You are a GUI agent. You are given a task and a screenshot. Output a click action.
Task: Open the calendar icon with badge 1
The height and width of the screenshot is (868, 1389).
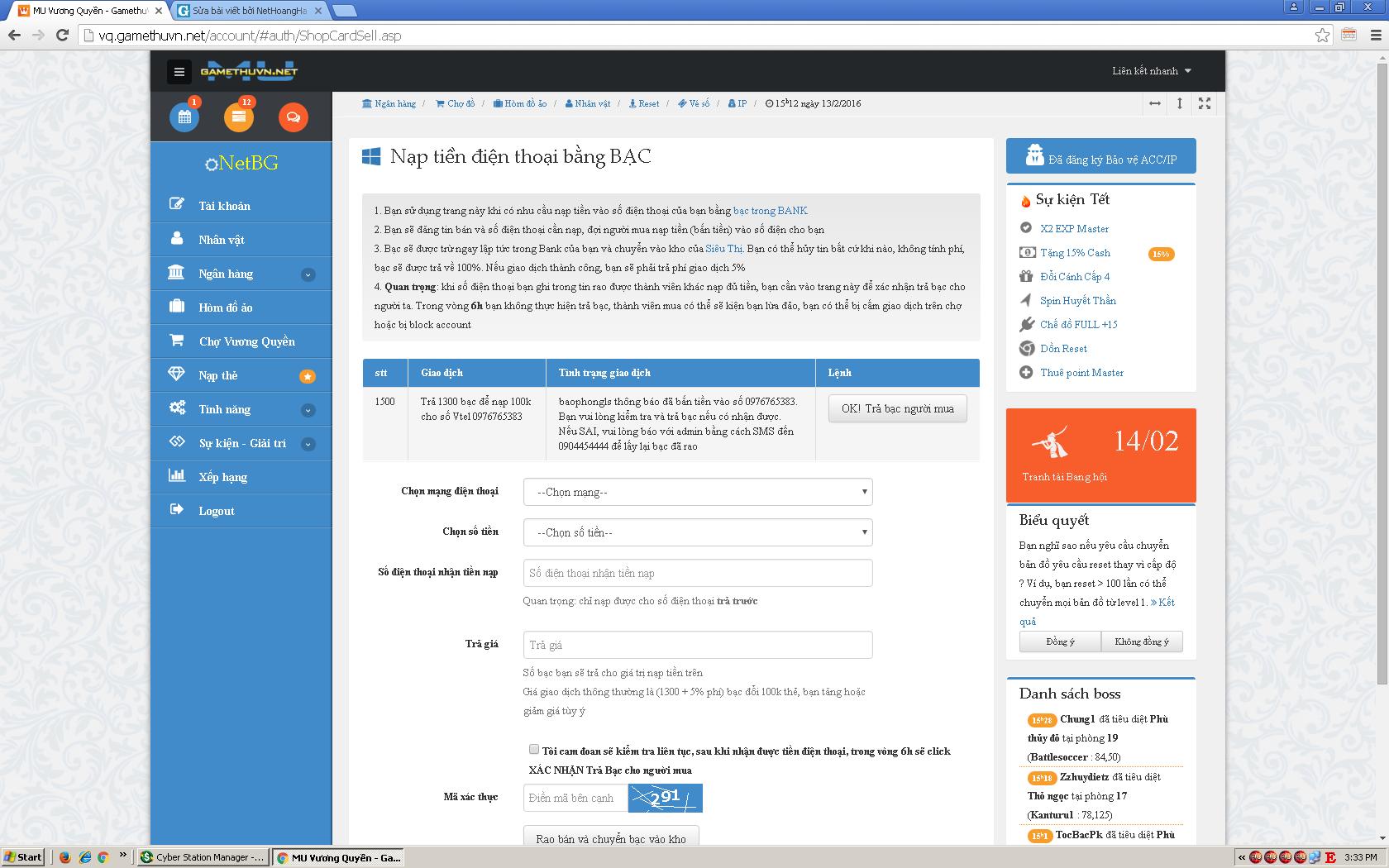tap(184, 117)
